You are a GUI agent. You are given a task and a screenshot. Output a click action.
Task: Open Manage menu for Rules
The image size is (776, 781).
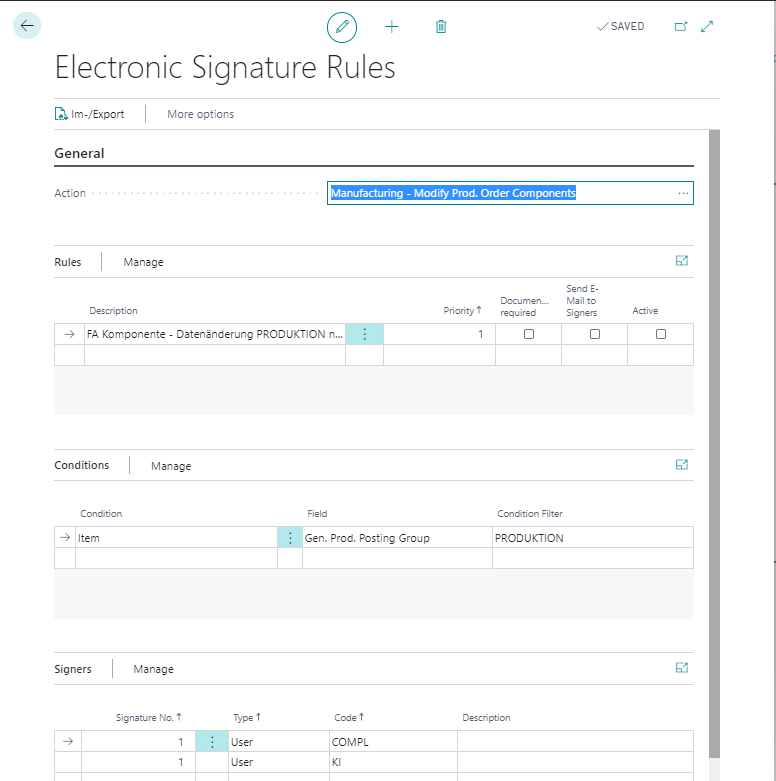pyautogui.click(x=143, y=262)
